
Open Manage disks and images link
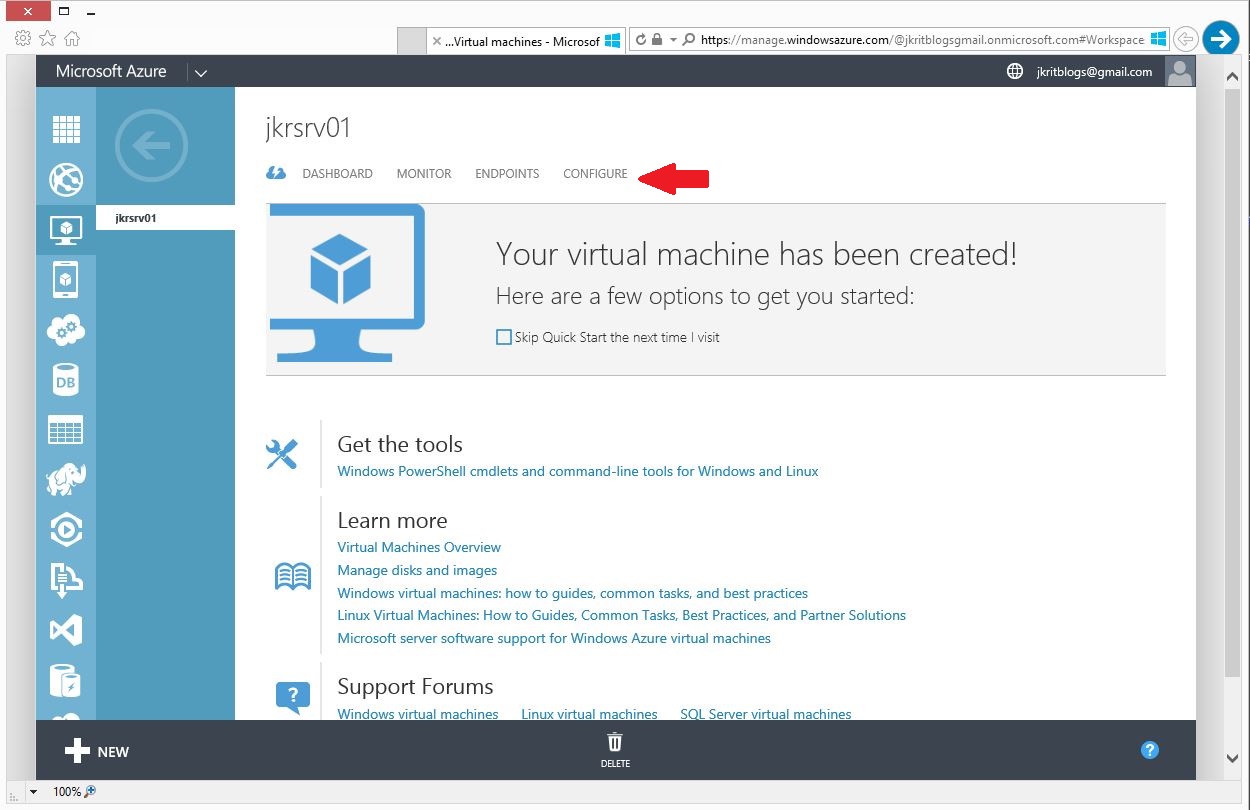click(x=417, y=570)
